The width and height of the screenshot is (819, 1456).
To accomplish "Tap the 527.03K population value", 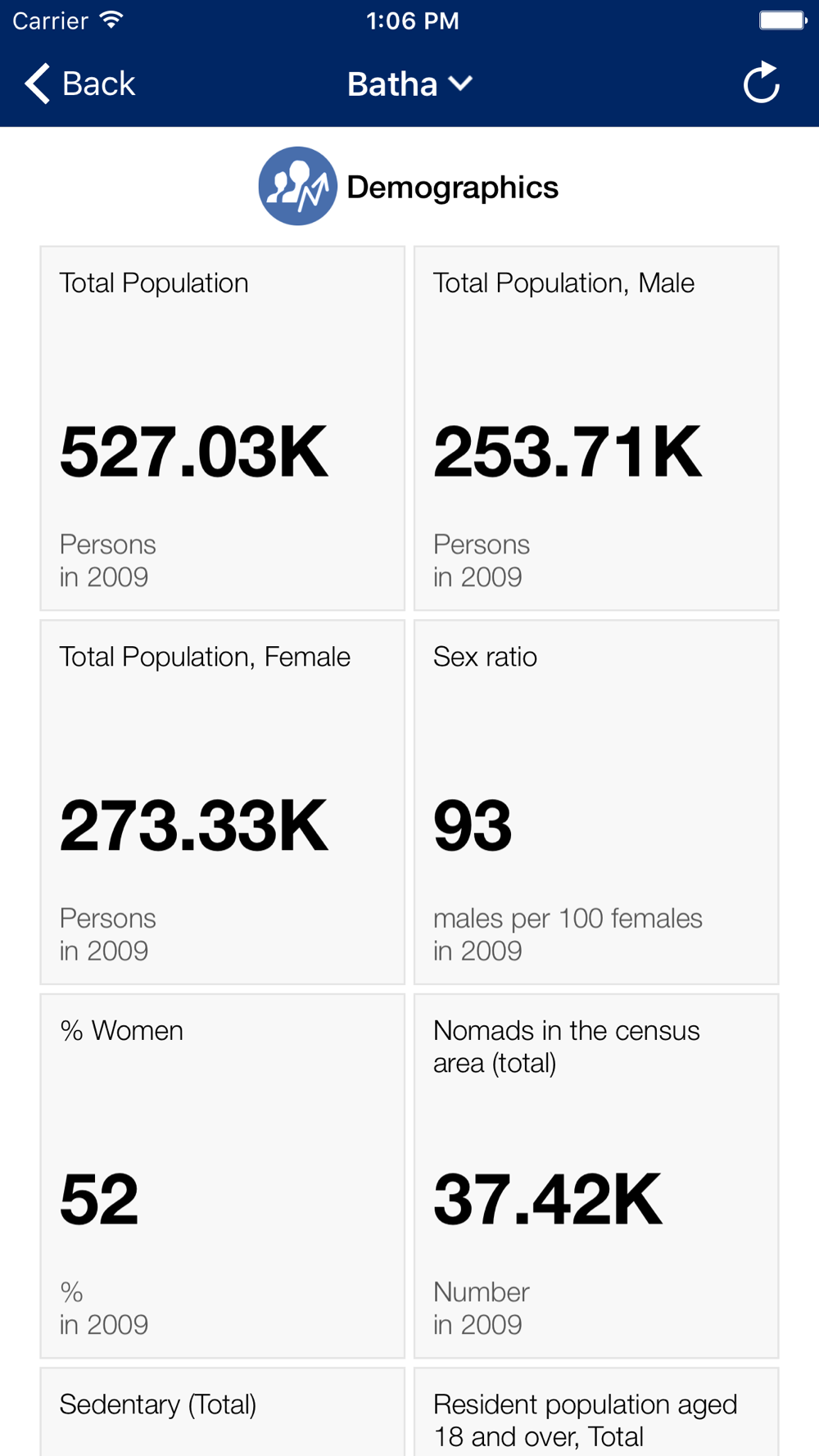I will pyautogui.click(x=194, y=452).
